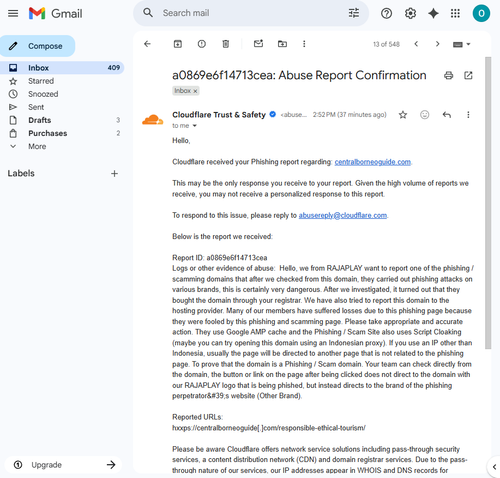Click the Upgrade button
This screenshot has width=500, height=478.
[x=63, y=465]
